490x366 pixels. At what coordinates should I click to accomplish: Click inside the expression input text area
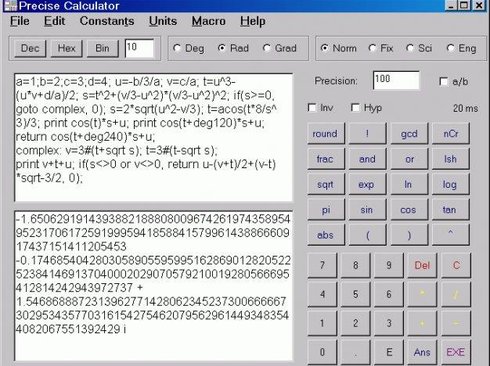pos(154,137)
